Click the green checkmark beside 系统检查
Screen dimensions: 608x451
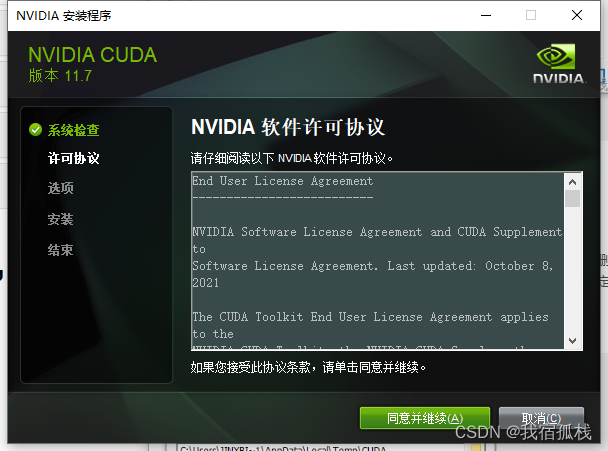point(35,130)
